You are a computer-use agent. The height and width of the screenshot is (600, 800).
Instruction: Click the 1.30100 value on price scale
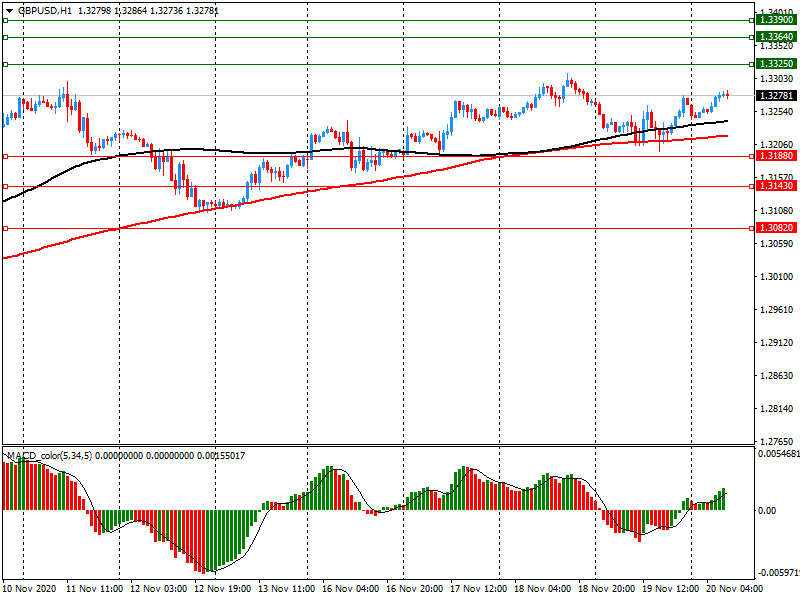point(776,277)
